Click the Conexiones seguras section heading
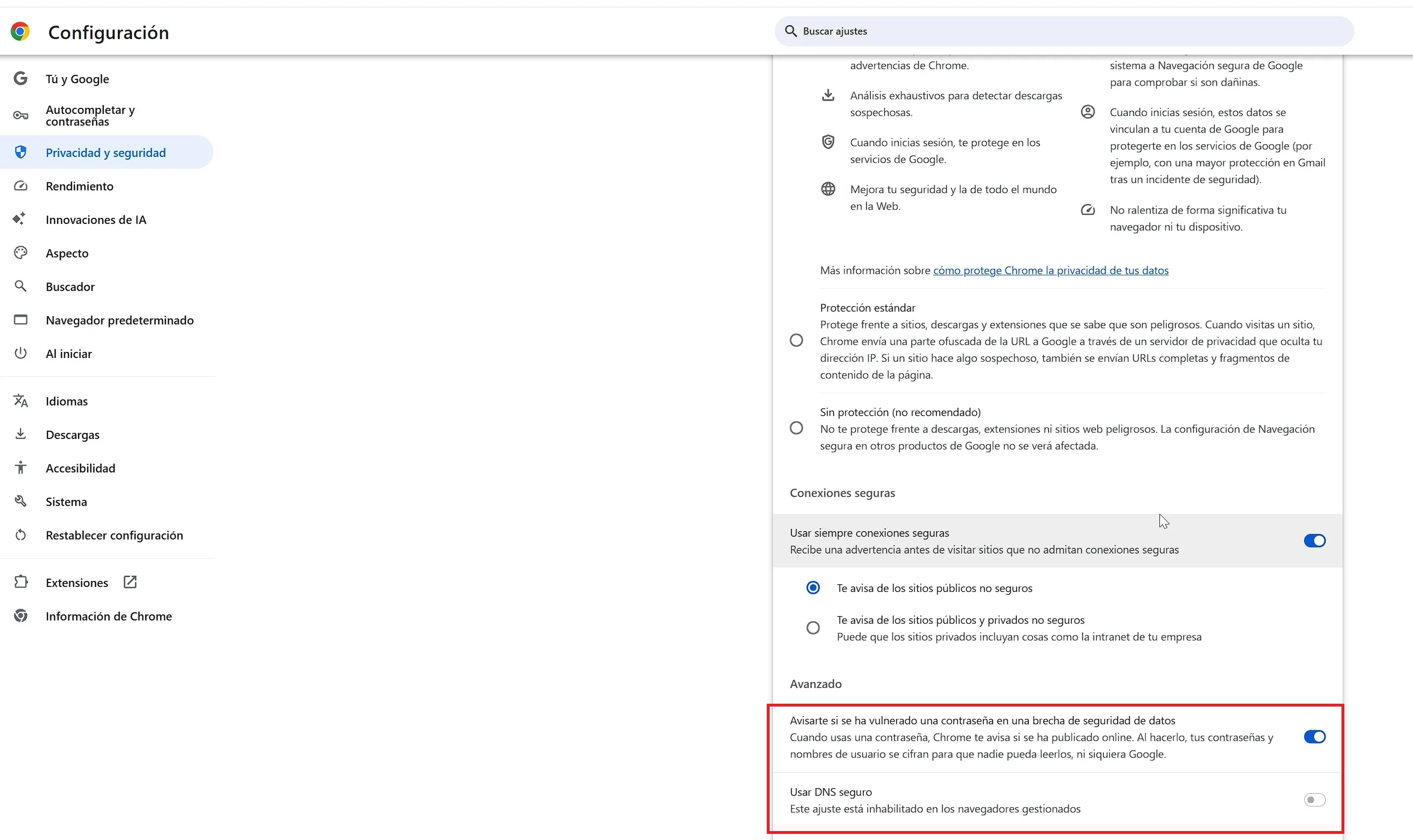Screen dimensions: 1413x840 click(x=842, y=493)
